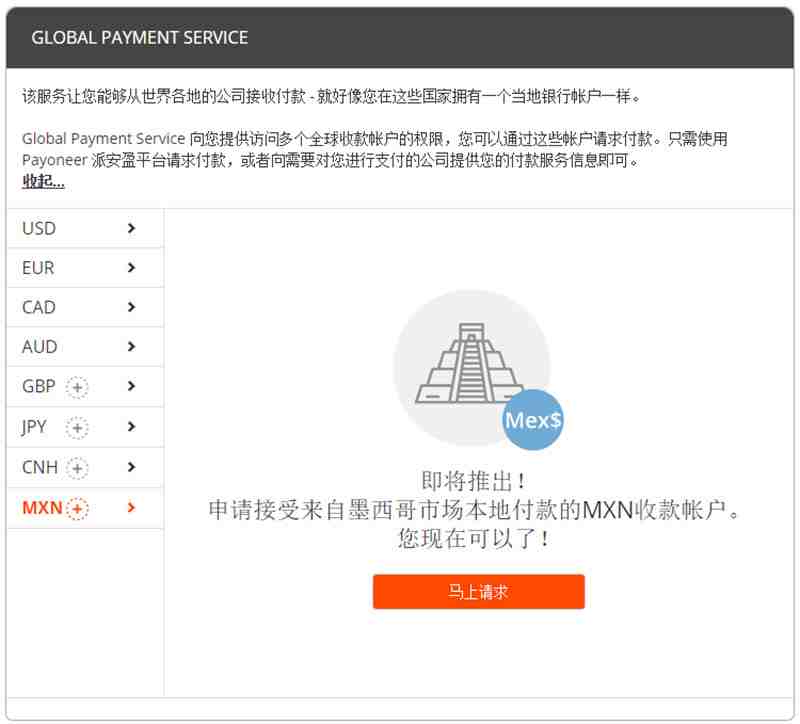Select the CAD currency tab
The image size is (800, 724).
pyautogui.click(x=85, y=307)
